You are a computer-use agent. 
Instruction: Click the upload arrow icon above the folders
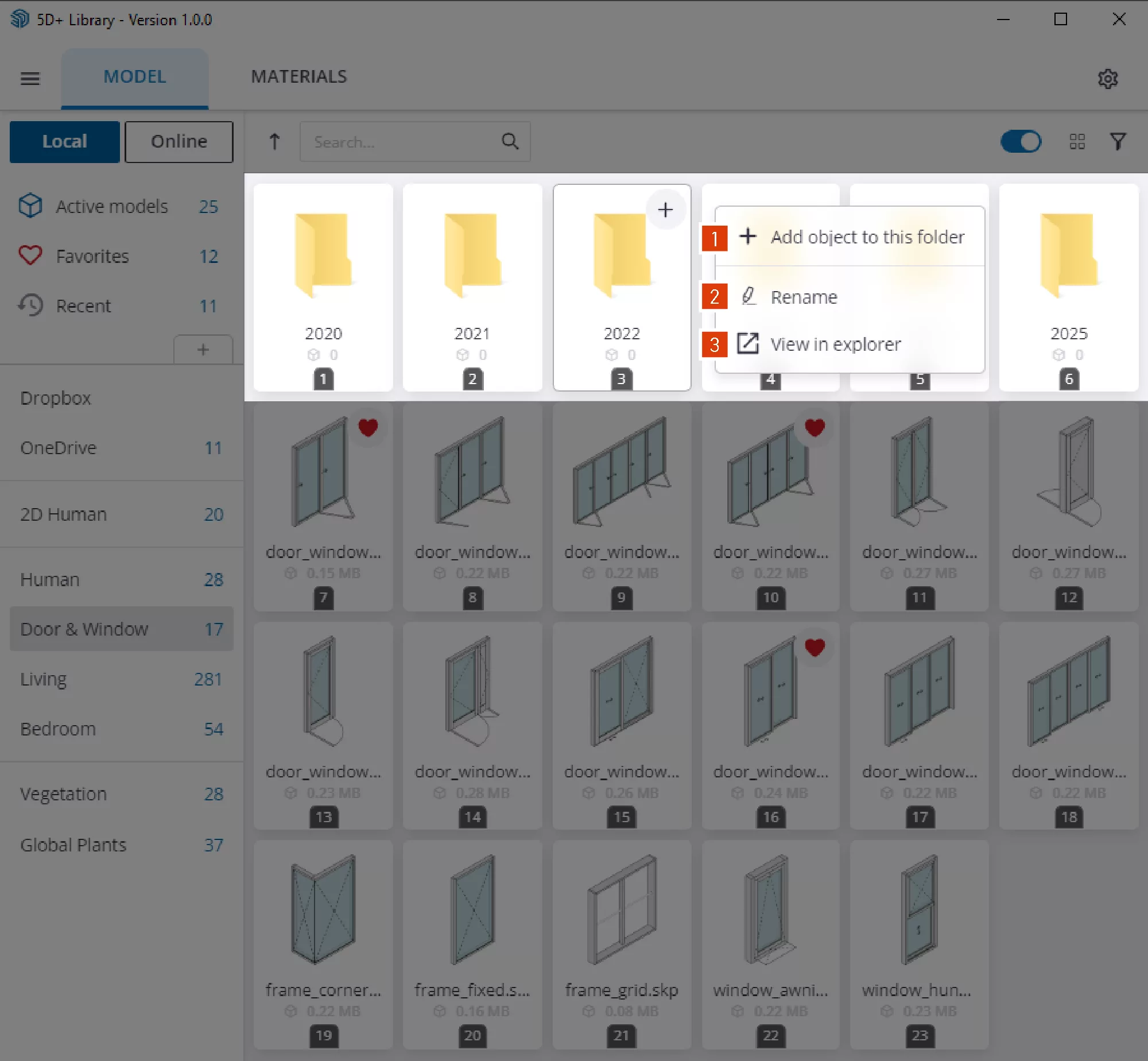point(275,142)
